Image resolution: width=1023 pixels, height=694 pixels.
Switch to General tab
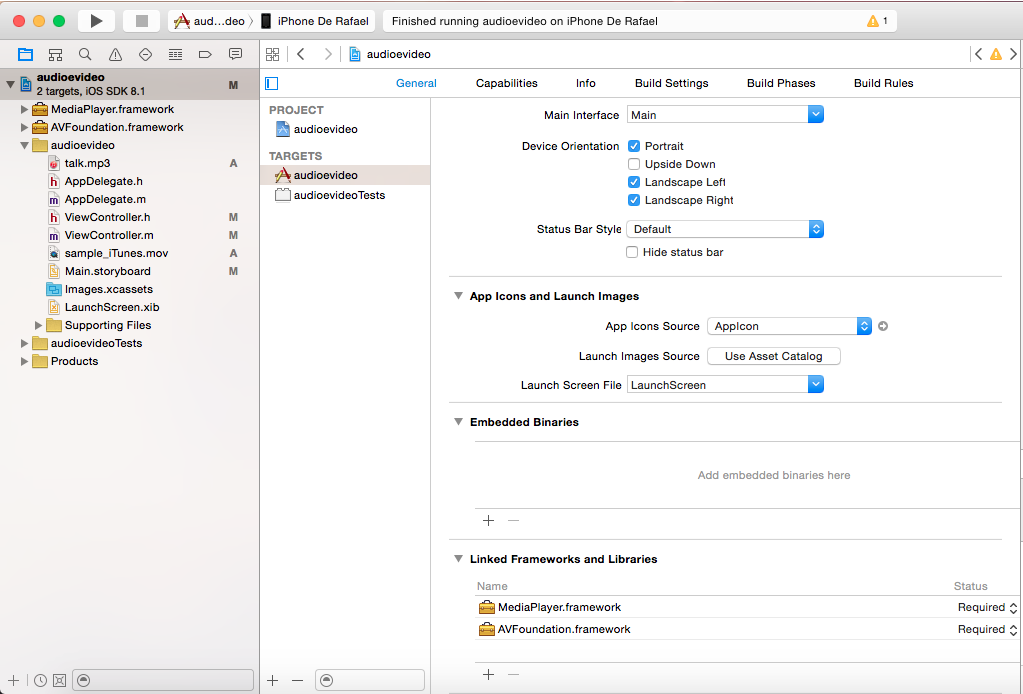click(x=416, y=83)
